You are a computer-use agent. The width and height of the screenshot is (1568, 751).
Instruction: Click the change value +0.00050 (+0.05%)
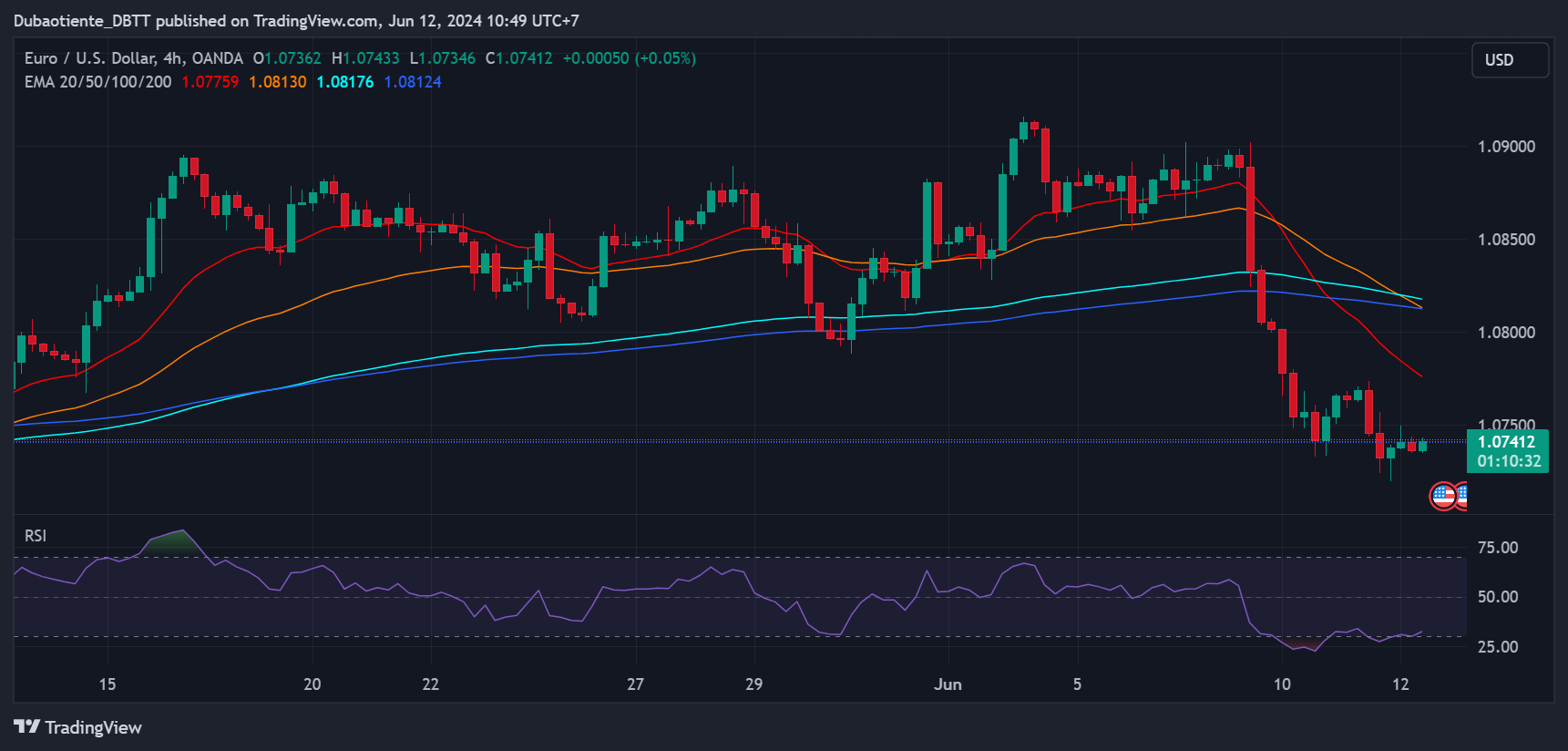(630, 58)
